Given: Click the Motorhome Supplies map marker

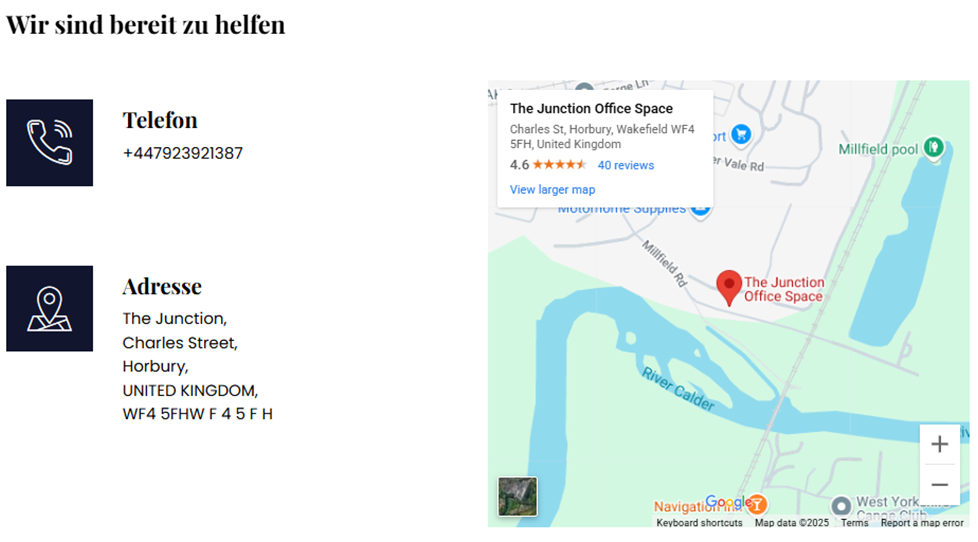Looking at the screenshot, I should (x=700, y=210).
